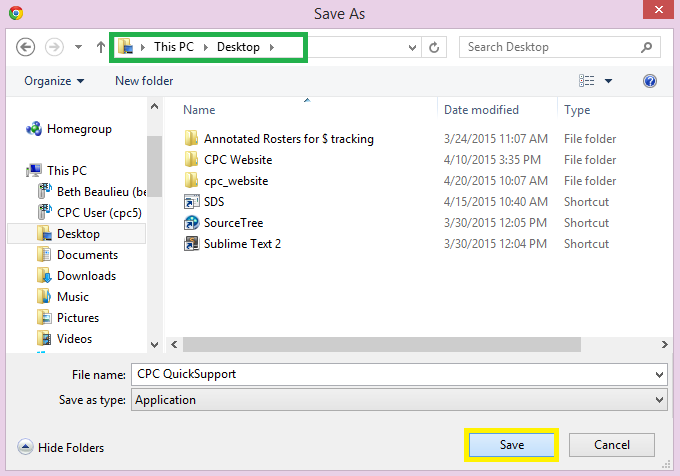Click the SDS shortcut file

click(x=204, y=202)
